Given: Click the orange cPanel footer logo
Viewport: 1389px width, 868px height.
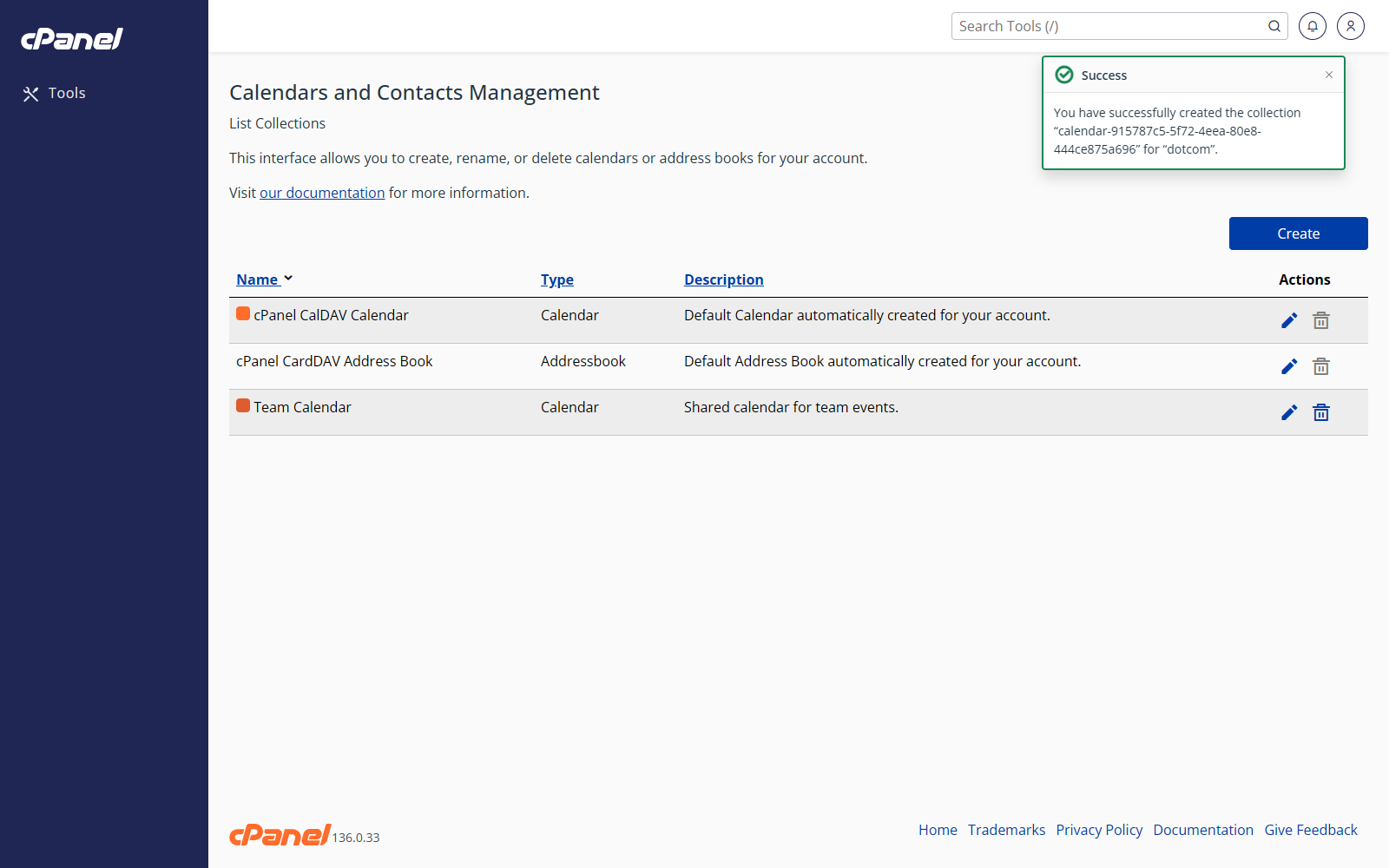Looking at the screenshot, I should pos(280,835).
